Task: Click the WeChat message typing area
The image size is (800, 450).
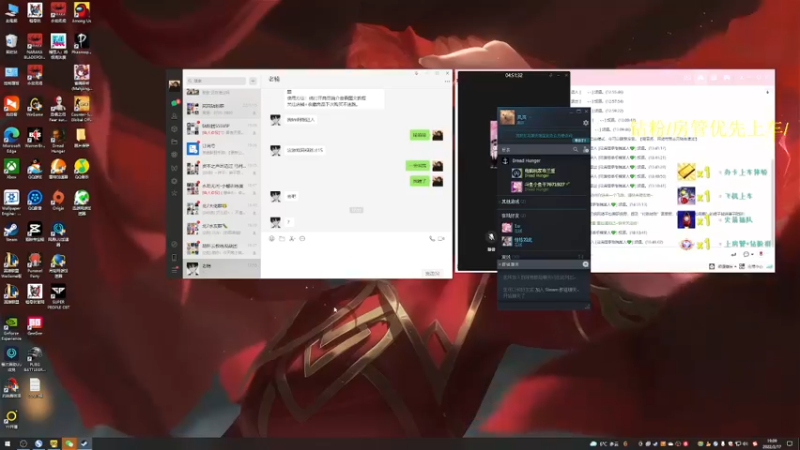Action: 356,255
